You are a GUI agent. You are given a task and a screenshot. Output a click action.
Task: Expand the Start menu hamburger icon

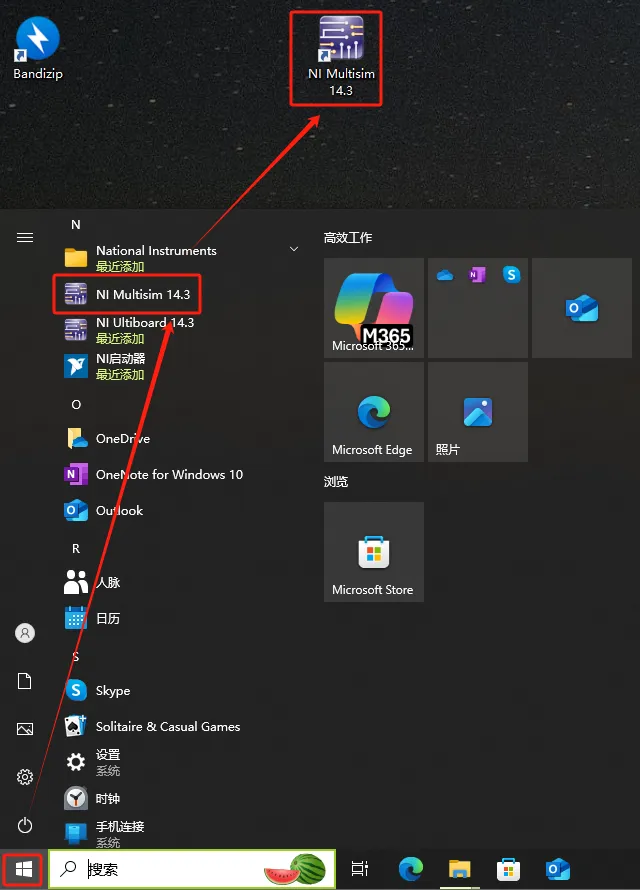click(25, 237)
